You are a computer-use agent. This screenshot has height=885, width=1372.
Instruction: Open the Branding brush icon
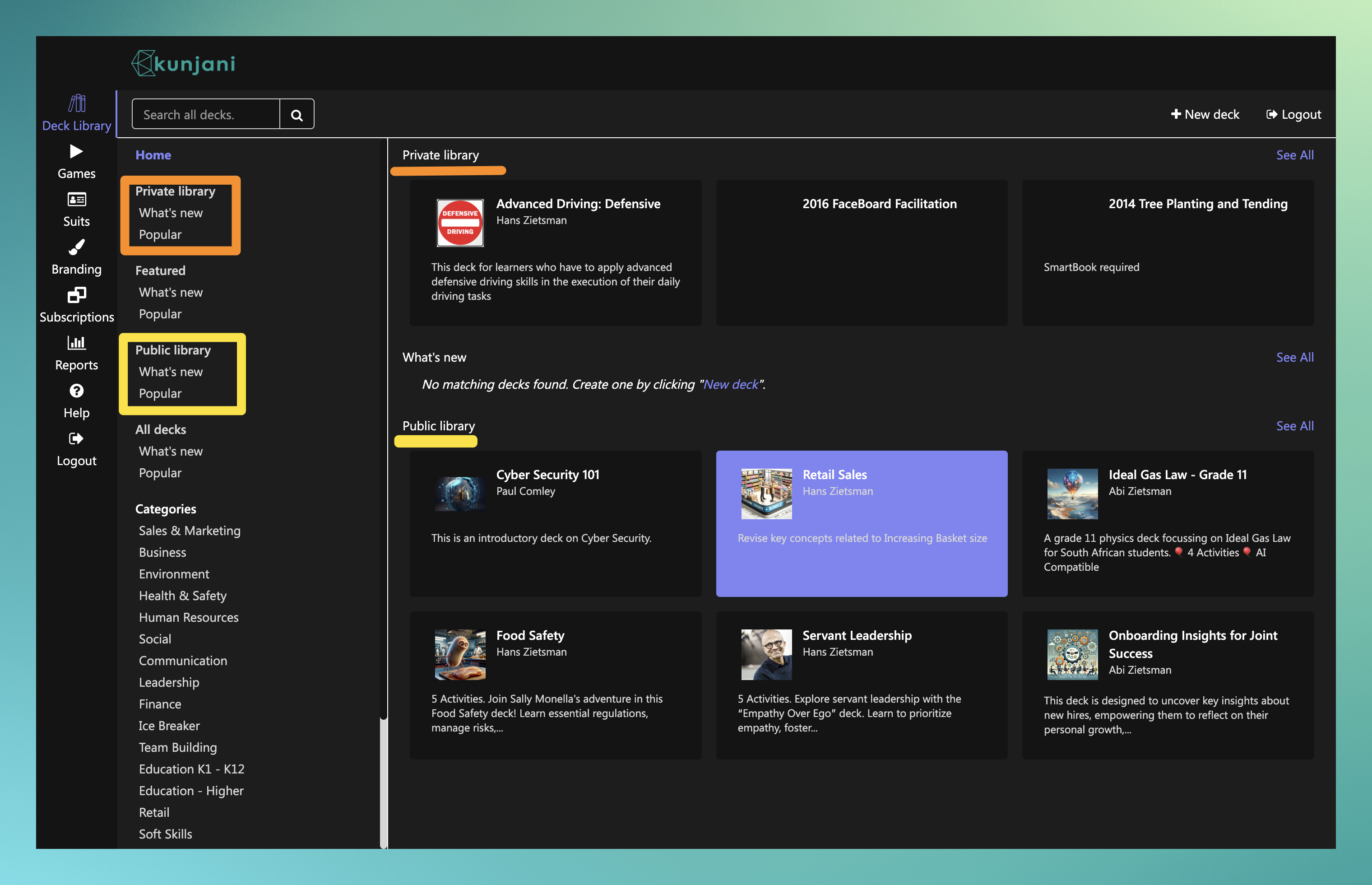tap(76, 247)
